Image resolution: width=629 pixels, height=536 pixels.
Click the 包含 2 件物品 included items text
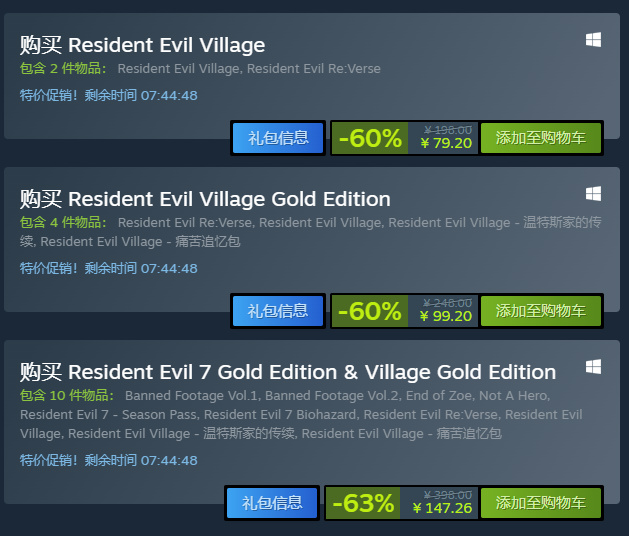pos(200,69)
